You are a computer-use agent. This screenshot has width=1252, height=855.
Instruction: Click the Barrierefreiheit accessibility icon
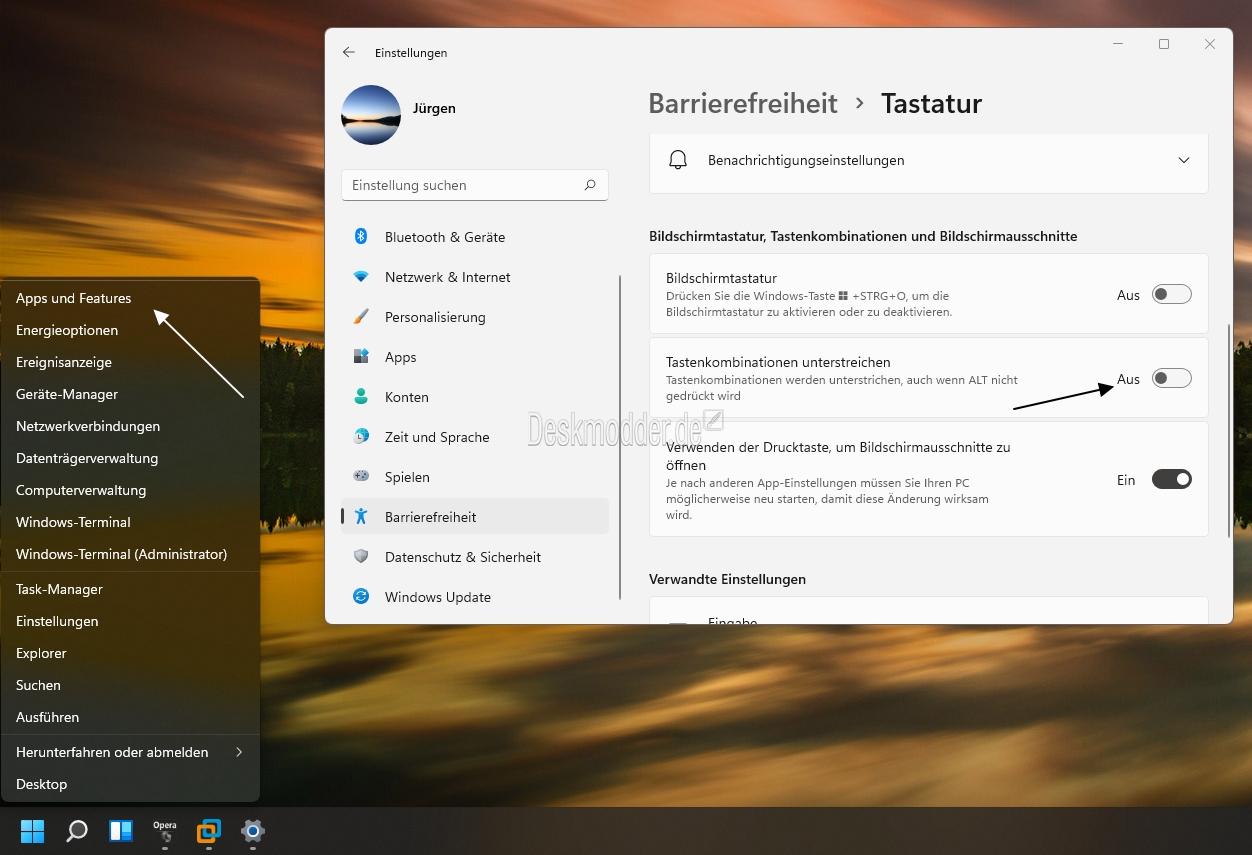click(x=361, y=517)
